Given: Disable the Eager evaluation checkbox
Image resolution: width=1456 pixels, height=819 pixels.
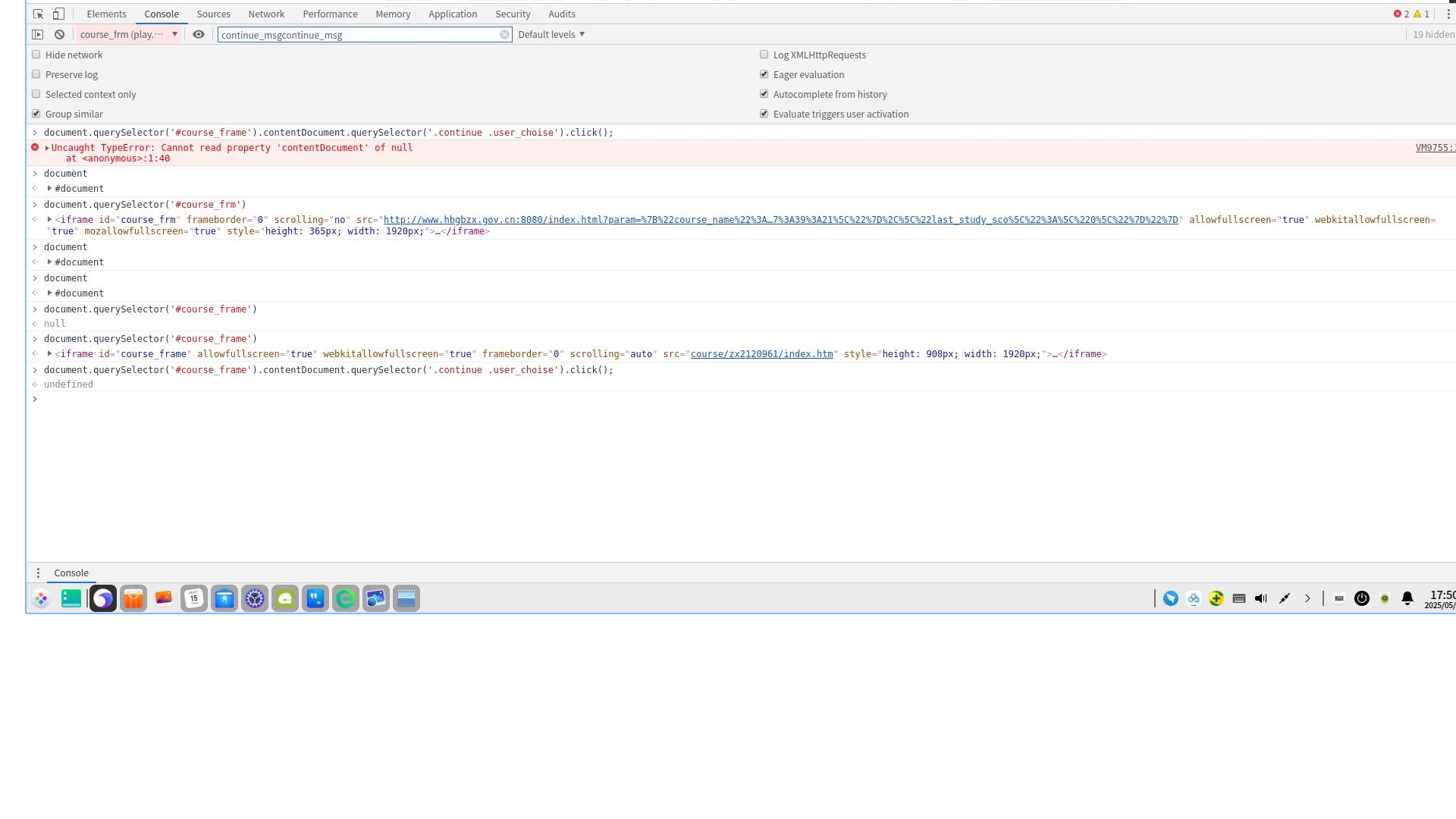Looking at the screenshot, I should point(764,74).
